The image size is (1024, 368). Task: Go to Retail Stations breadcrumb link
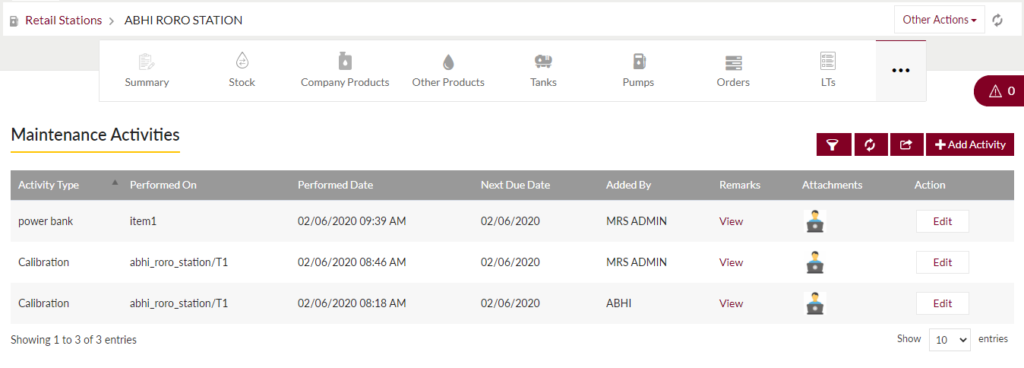(63, 20)
